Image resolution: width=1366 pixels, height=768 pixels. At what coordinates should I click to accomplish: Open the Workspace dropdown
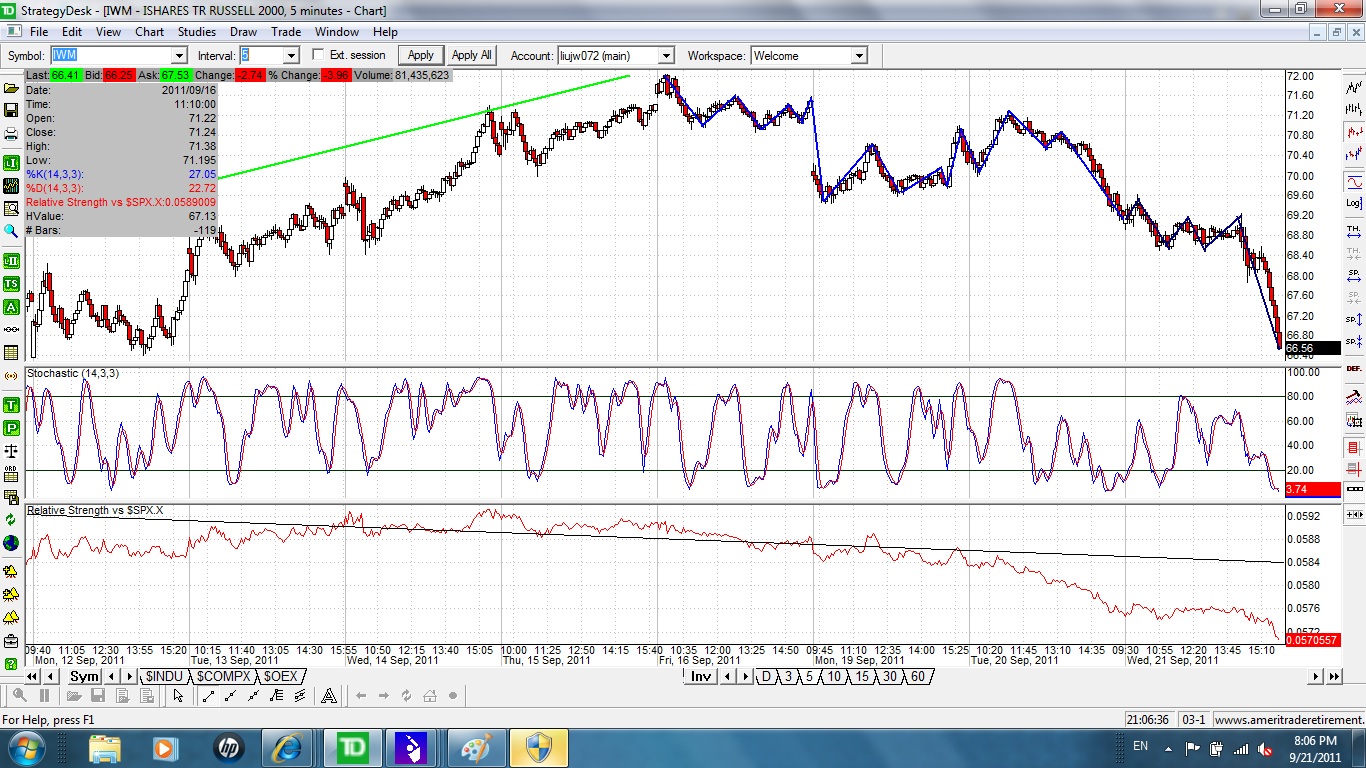(x=859, y=56)
